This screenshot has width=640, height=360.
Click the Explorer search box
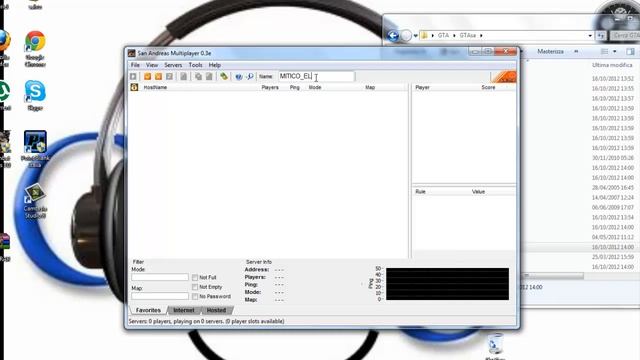coord(625,36)
